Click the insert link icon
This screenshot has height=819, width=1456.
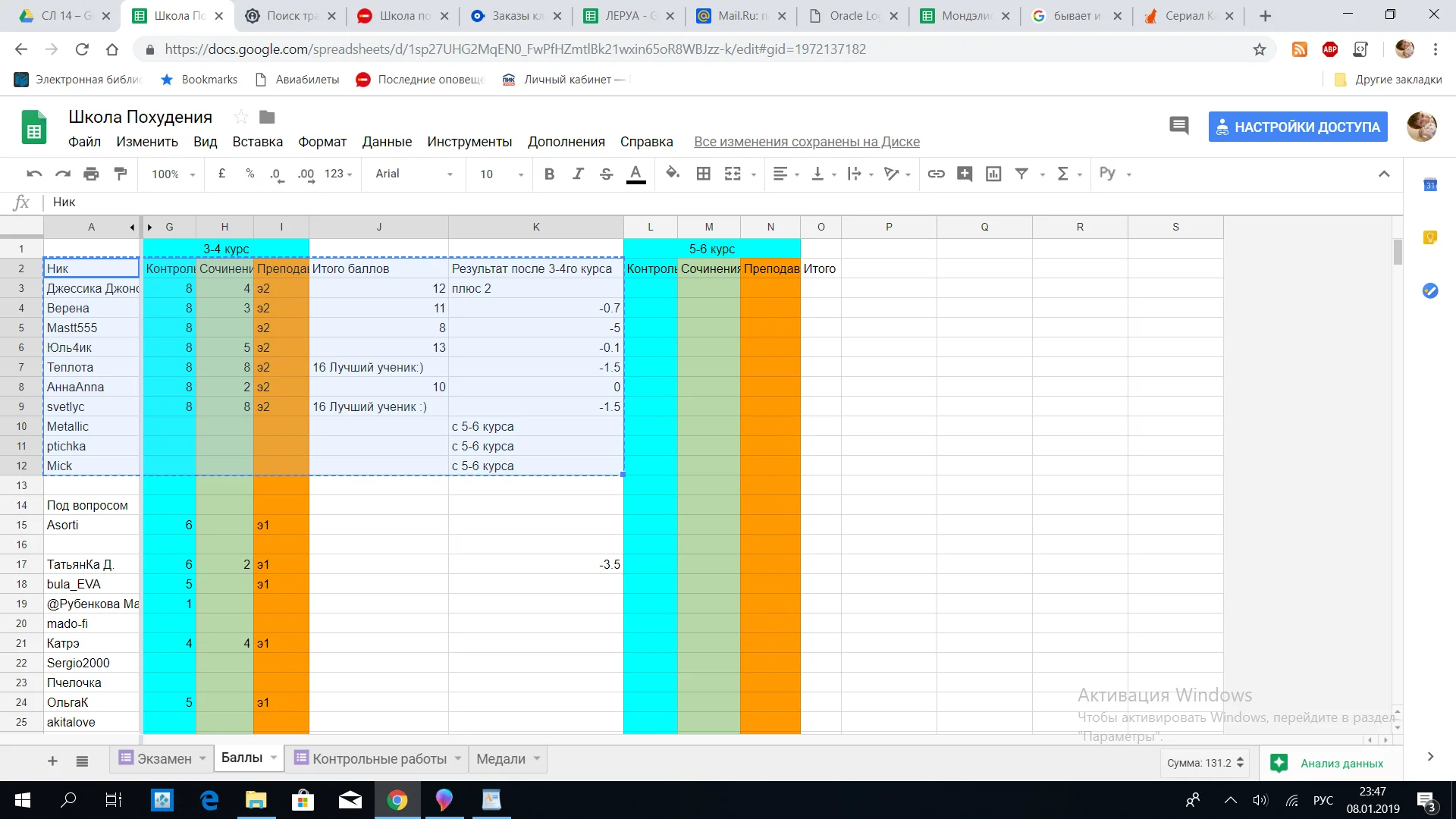(936, 174)
